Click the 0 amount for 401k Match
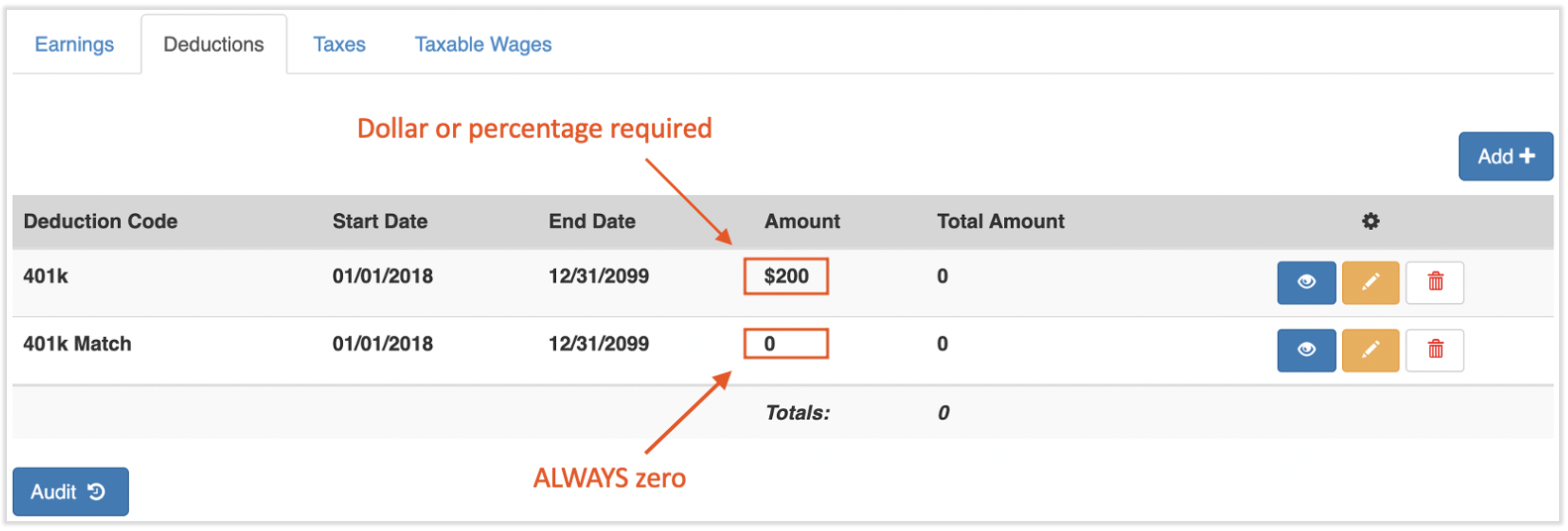Screen dimensions: 1568x531 coord(786,344)
